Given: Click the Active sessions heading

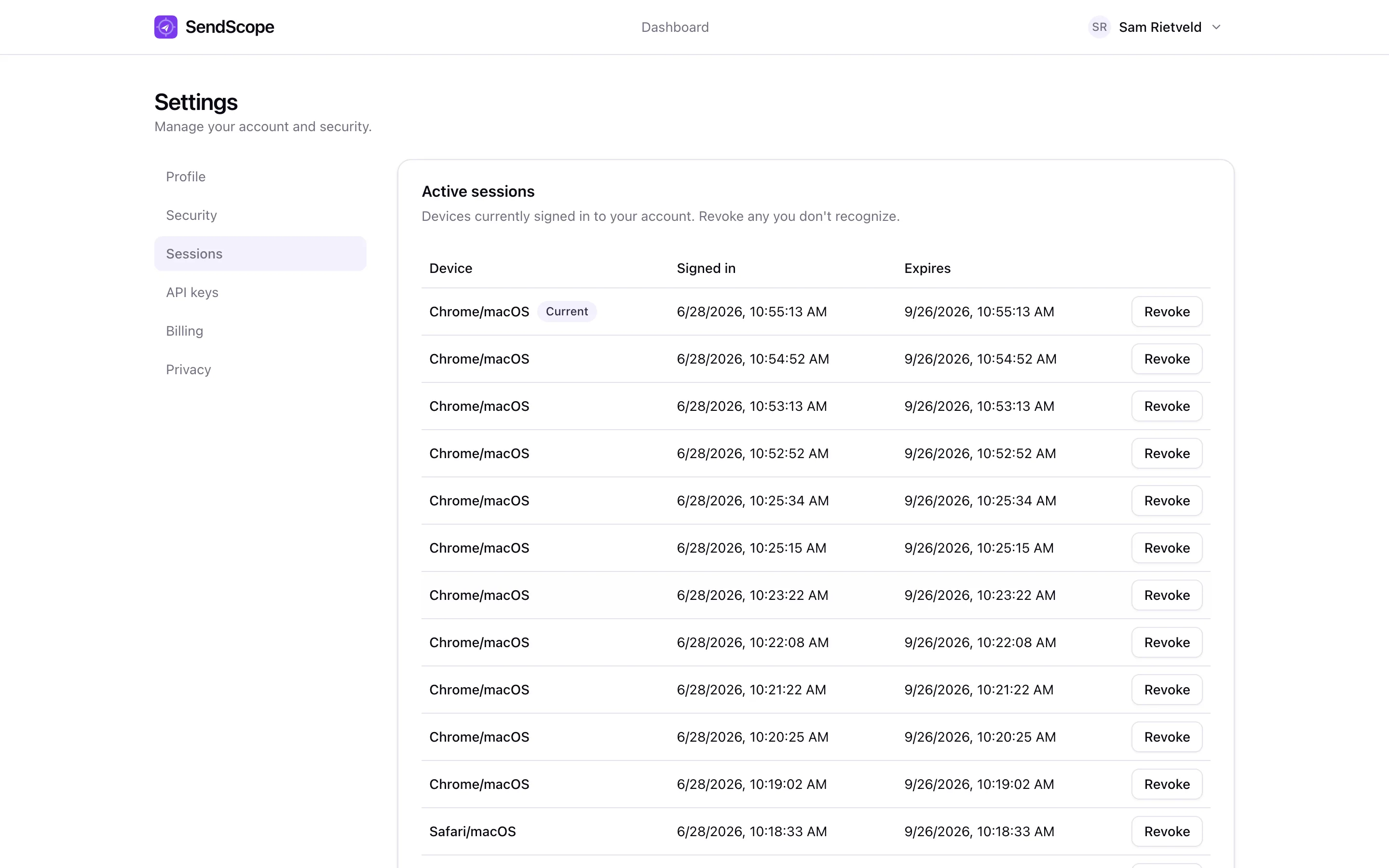Looking at the screenshot, I should coord(477,191).
